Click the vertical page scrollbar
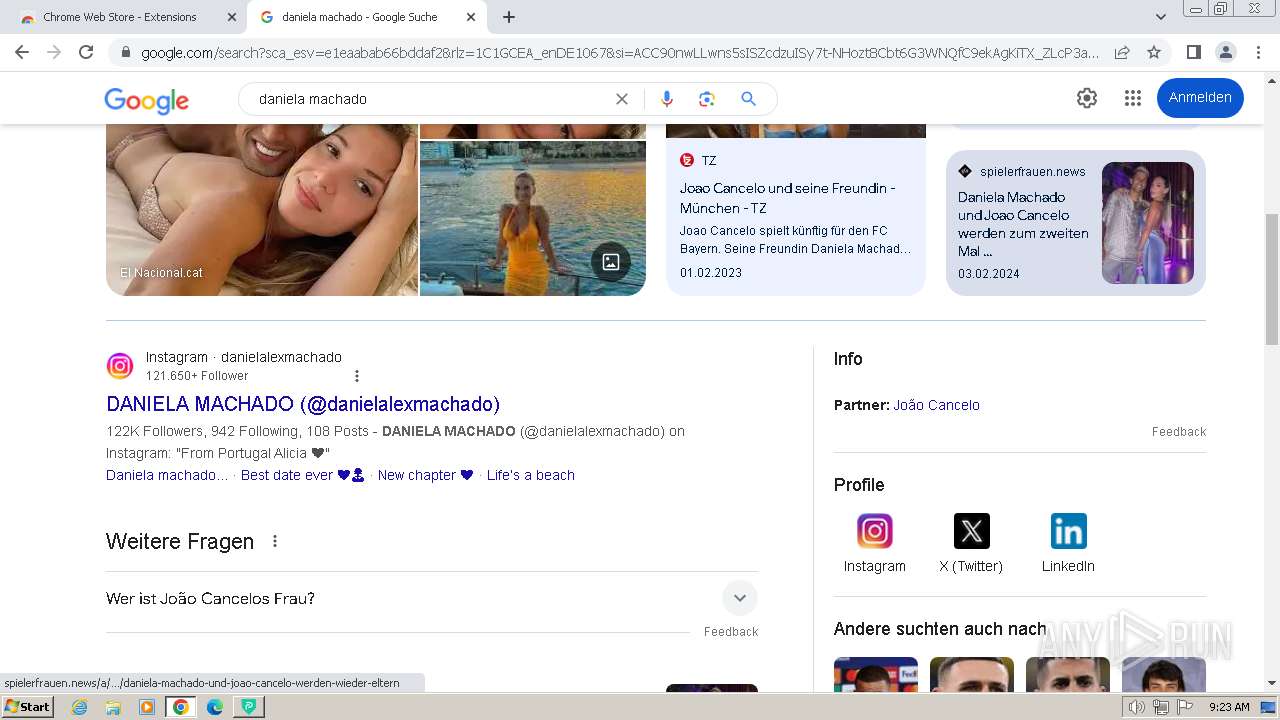The height and width of the screenshot is (720, 1280). pyautogui.click(x=1272, y=280)
